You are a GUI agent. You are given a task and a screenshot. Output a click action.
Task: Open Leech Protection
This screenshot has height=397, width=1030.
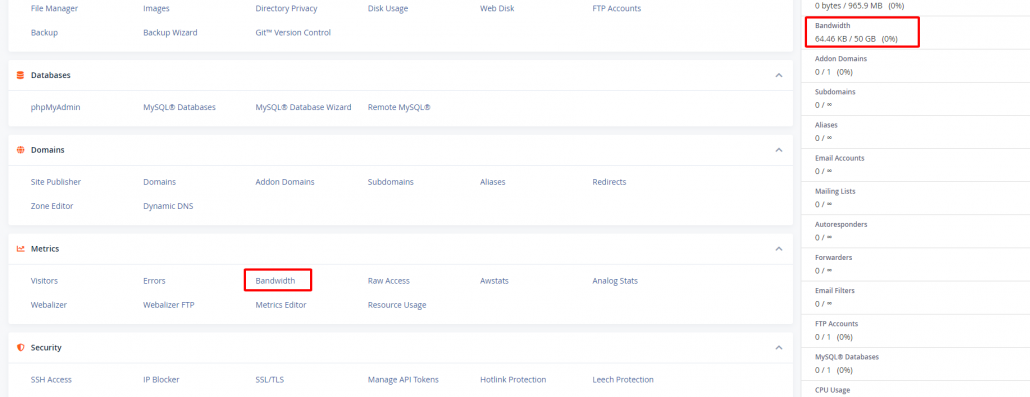point(623,379)
